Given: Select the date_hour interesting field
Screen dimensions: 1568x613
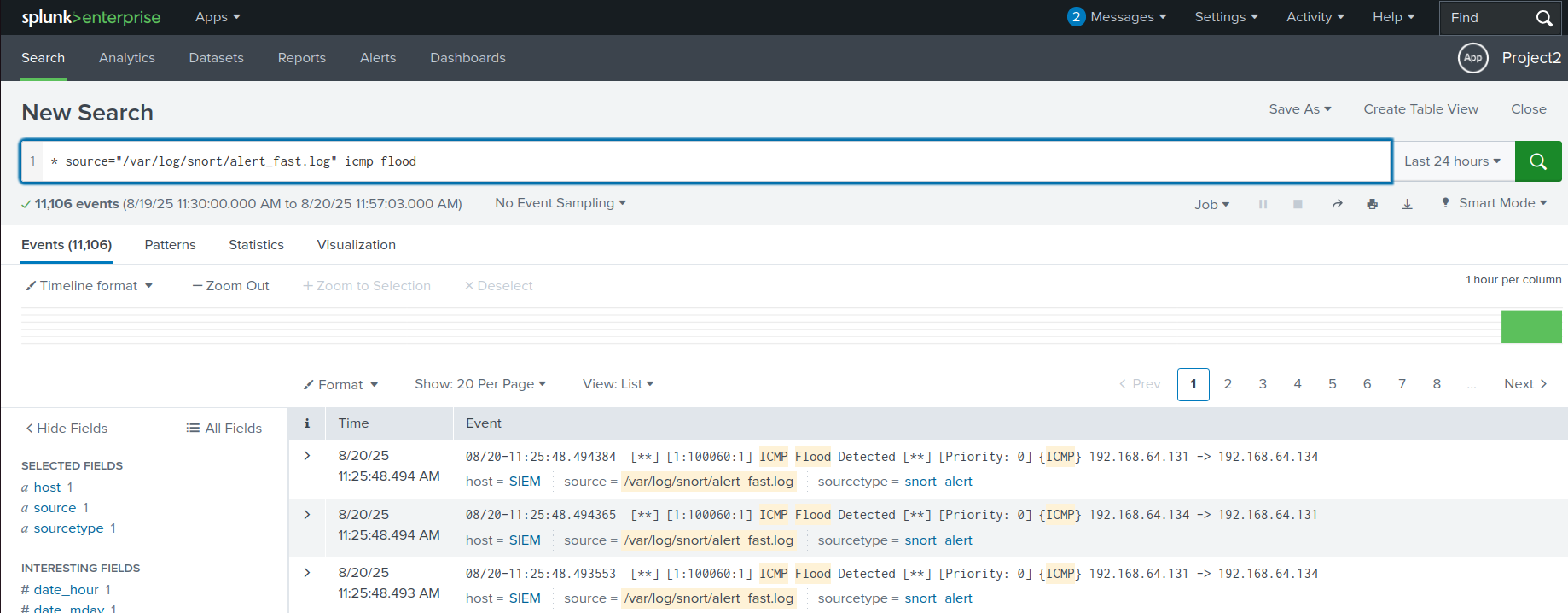Looking at the screenshot, I should [x=66, y=590].
